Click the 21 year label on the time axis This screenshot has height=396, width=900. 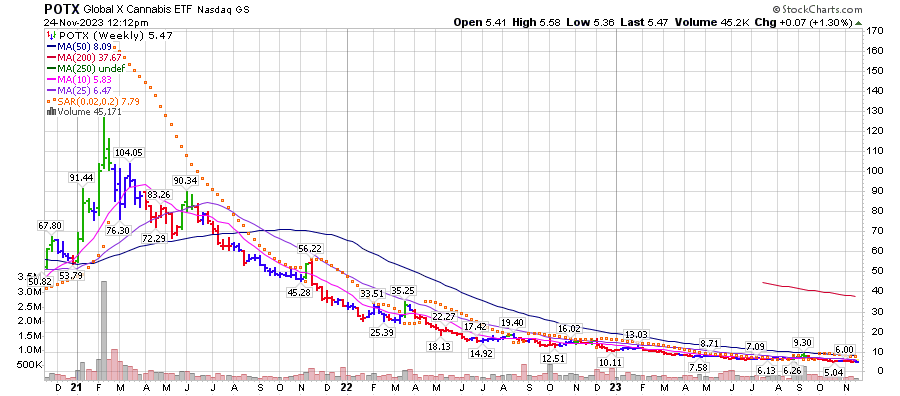tap(77, 387)
